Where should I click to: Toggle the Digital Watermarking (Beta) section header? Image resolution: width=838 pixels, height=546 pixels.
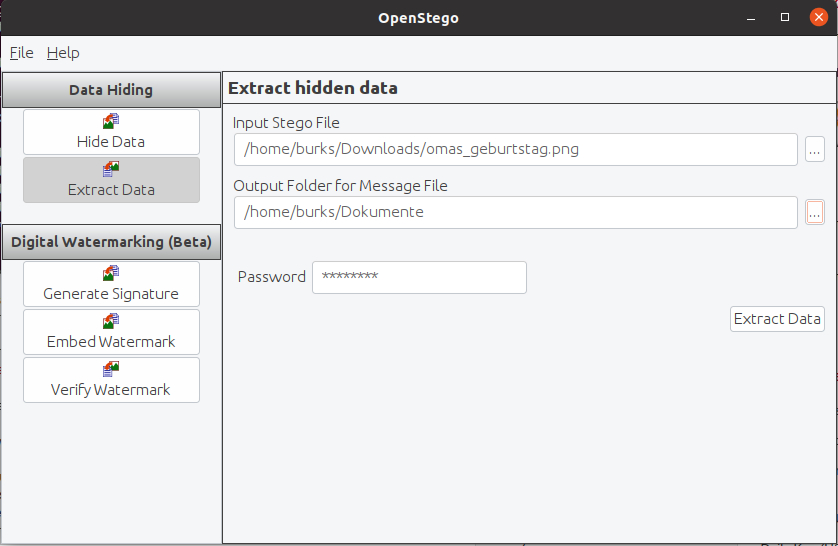point(111,242)
